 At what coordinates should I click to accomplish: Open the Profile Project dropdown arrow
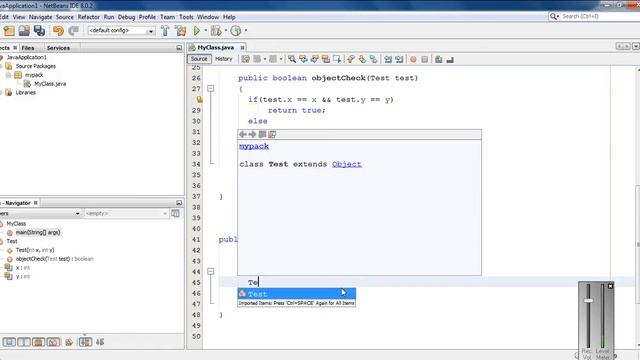pos(246,31)
